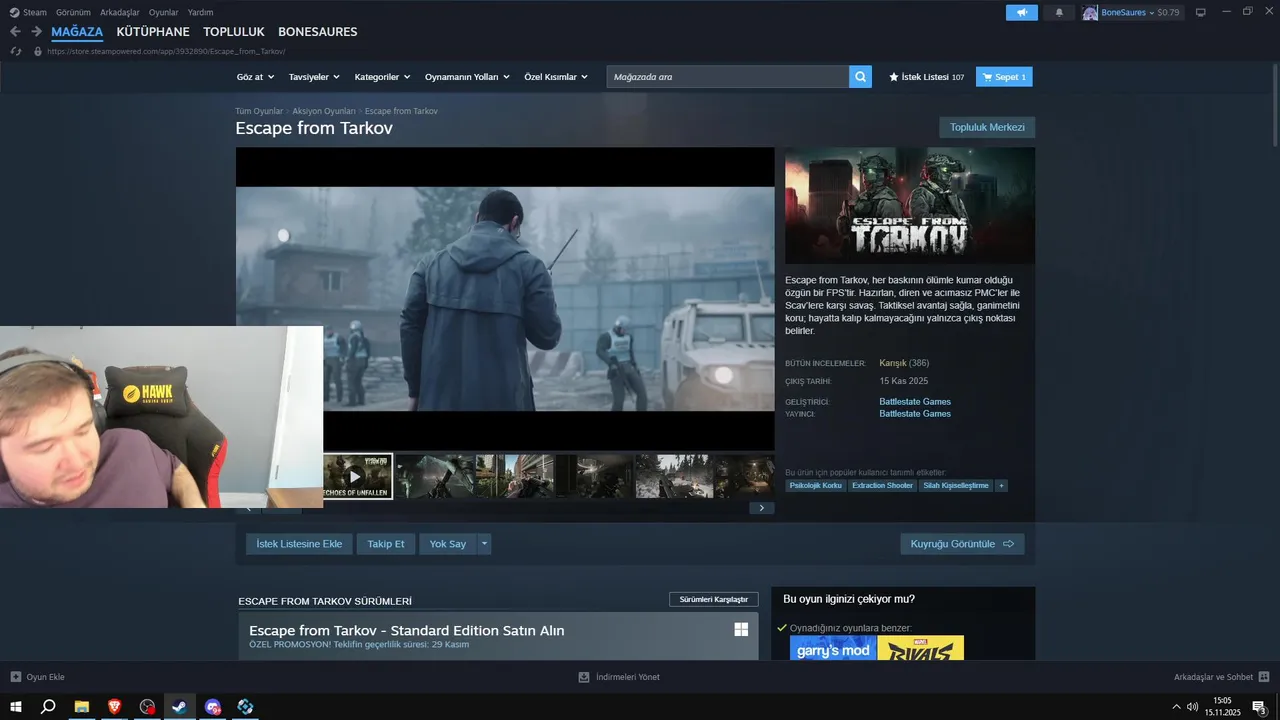The width and height of the screenshot is (1280, 720).
Task: Click the taskbar clock showing 15:05
Action: (1222, 706)
